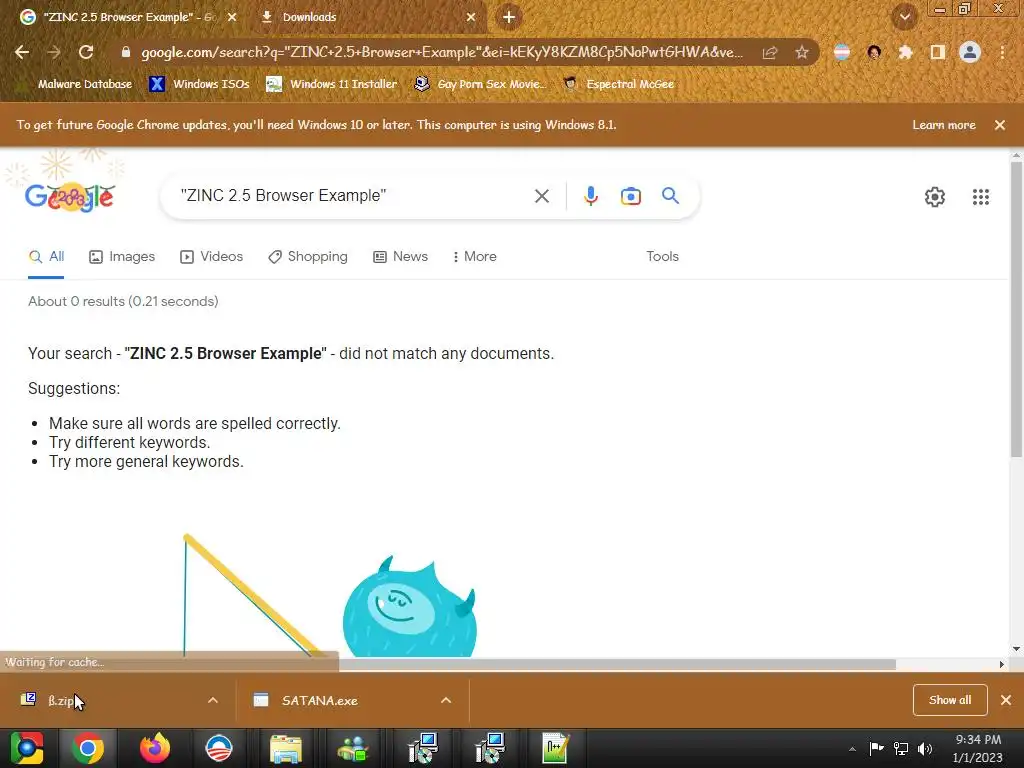1024x768 pixels.
Task: Select the News results tab
Action: click(x=400, y=257)
